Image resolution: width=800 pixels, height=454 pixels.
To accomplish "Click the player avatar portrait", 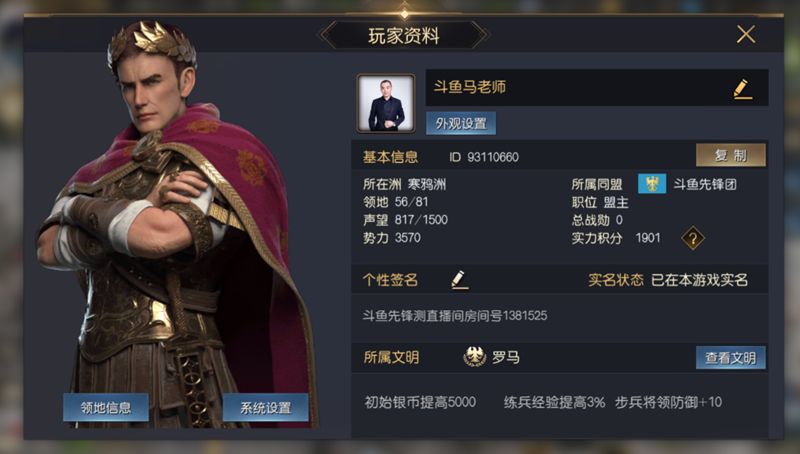I will tap(386, 104).
